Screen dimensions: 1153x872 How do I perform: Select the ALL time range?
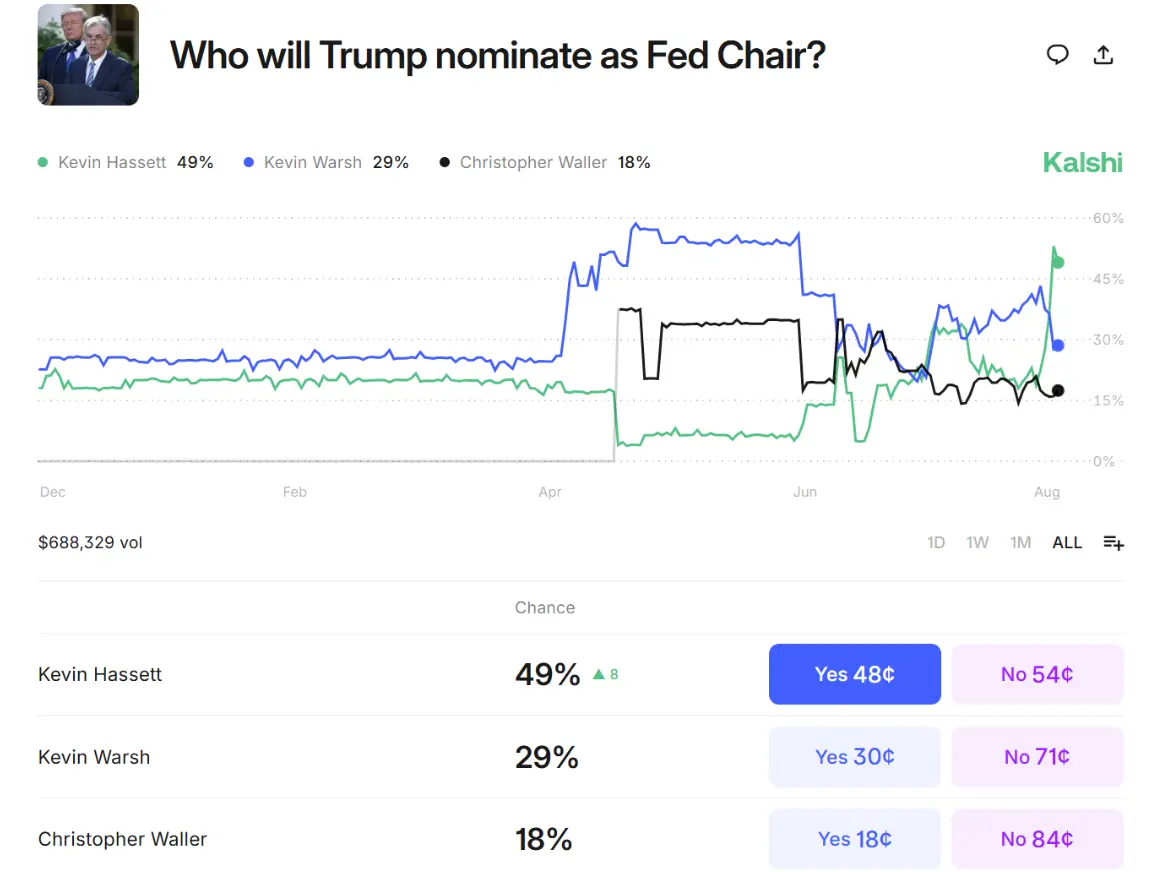(1067, 543)
